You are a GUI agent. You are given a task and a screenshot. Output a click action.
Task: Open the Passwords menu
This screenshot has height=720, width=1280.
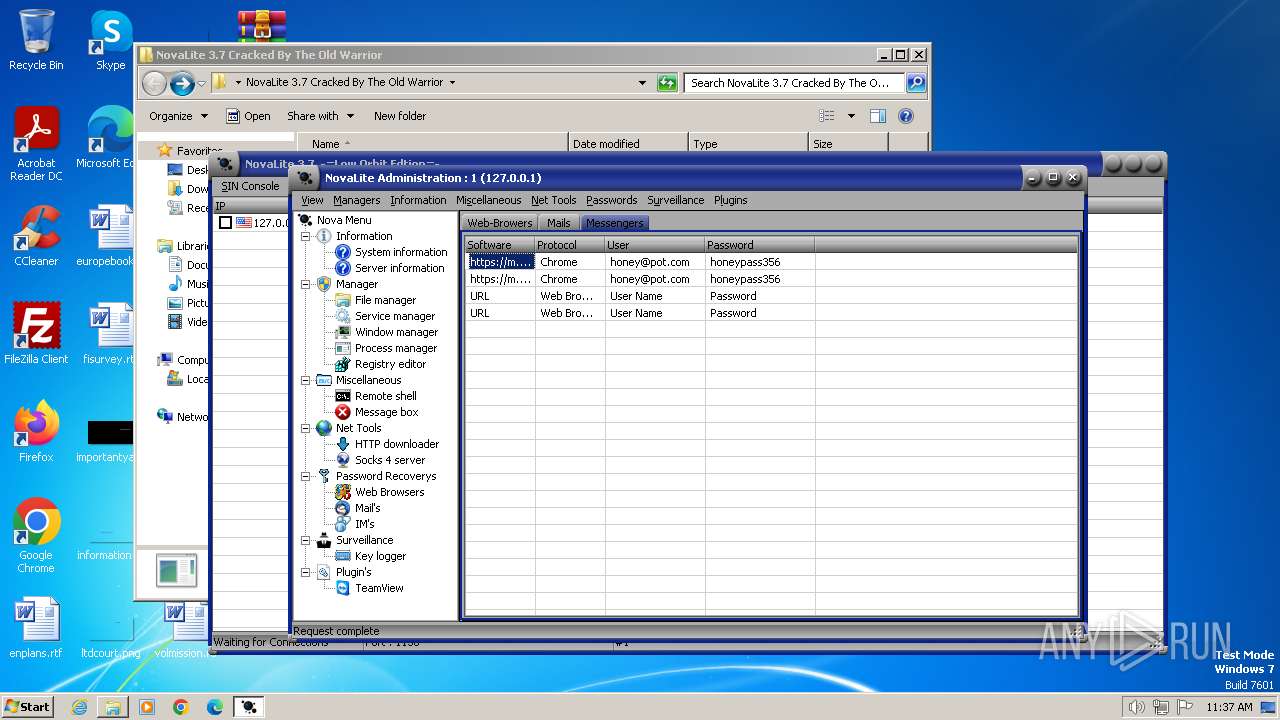(x=611, y=200)
